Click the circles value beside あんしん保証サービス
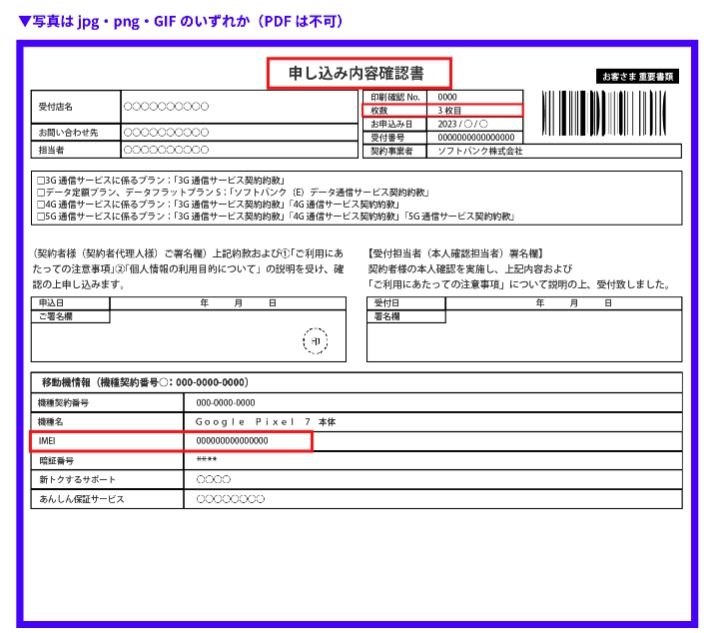 230,499
